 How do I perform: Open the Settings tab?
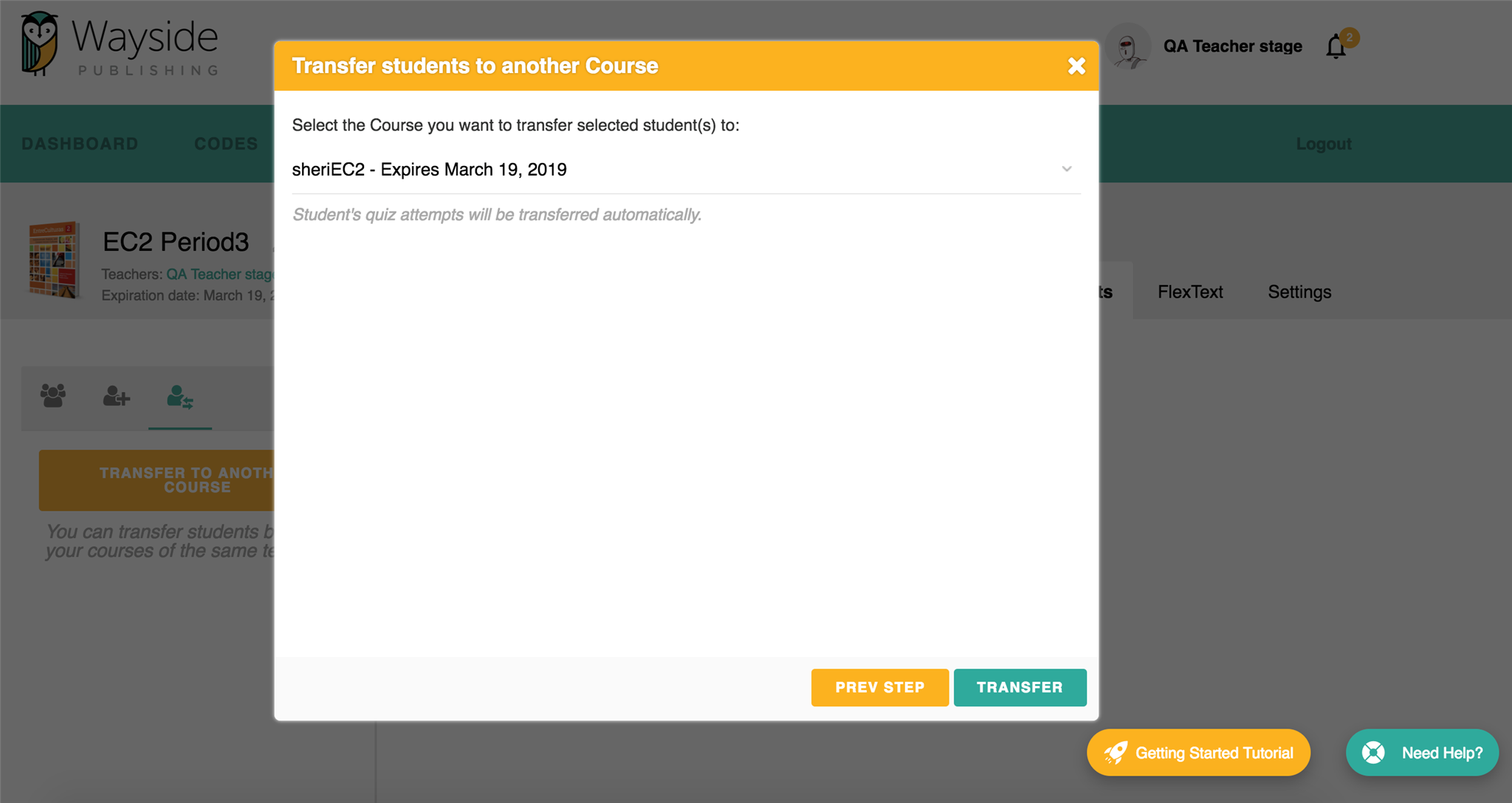click(1299, 292)
